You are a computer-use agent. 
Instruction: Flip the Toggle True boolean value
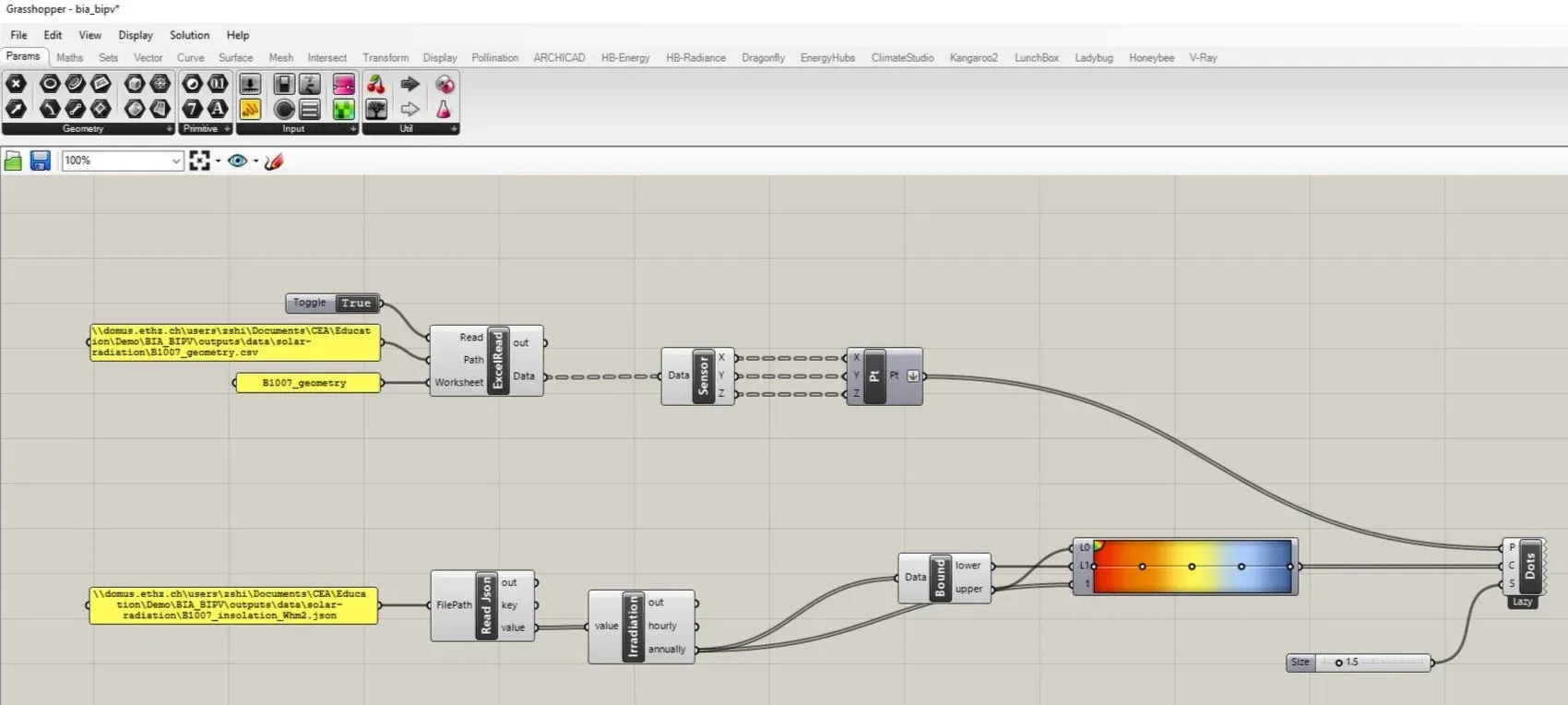click(356, 303)
